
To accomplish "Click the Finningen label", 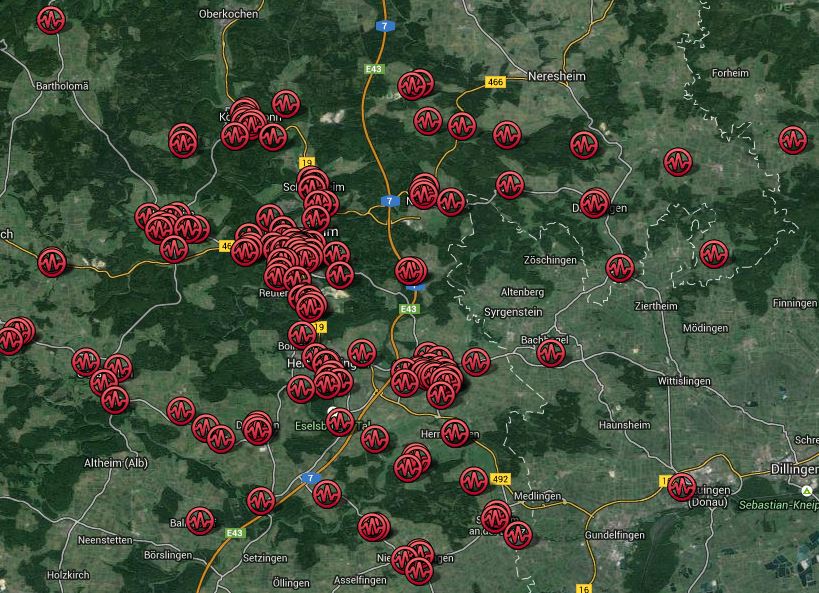I will click(794, 303).
